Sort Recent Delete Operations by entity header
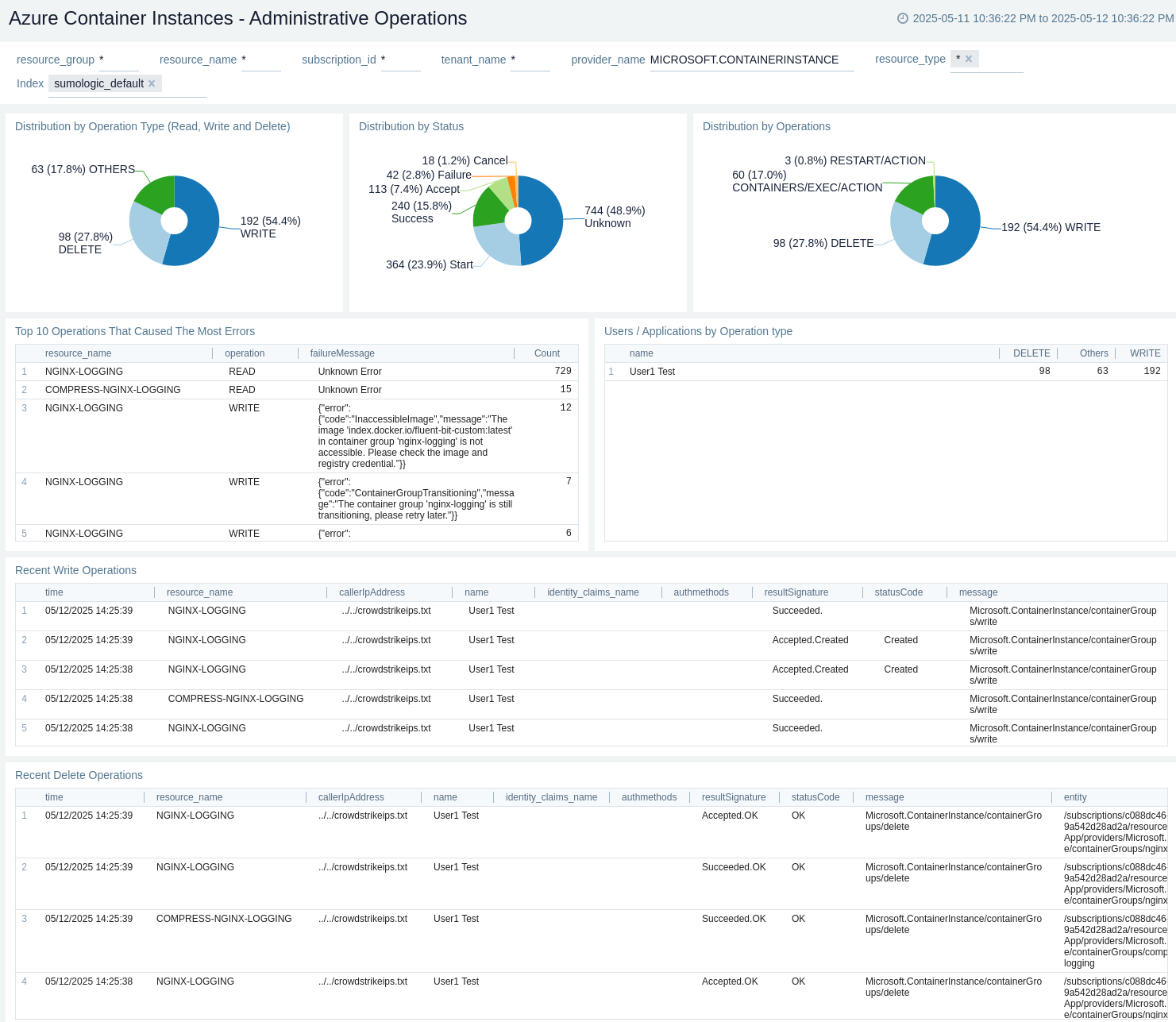Viewport: 1176px width, 1022px height. point(1075,797)
